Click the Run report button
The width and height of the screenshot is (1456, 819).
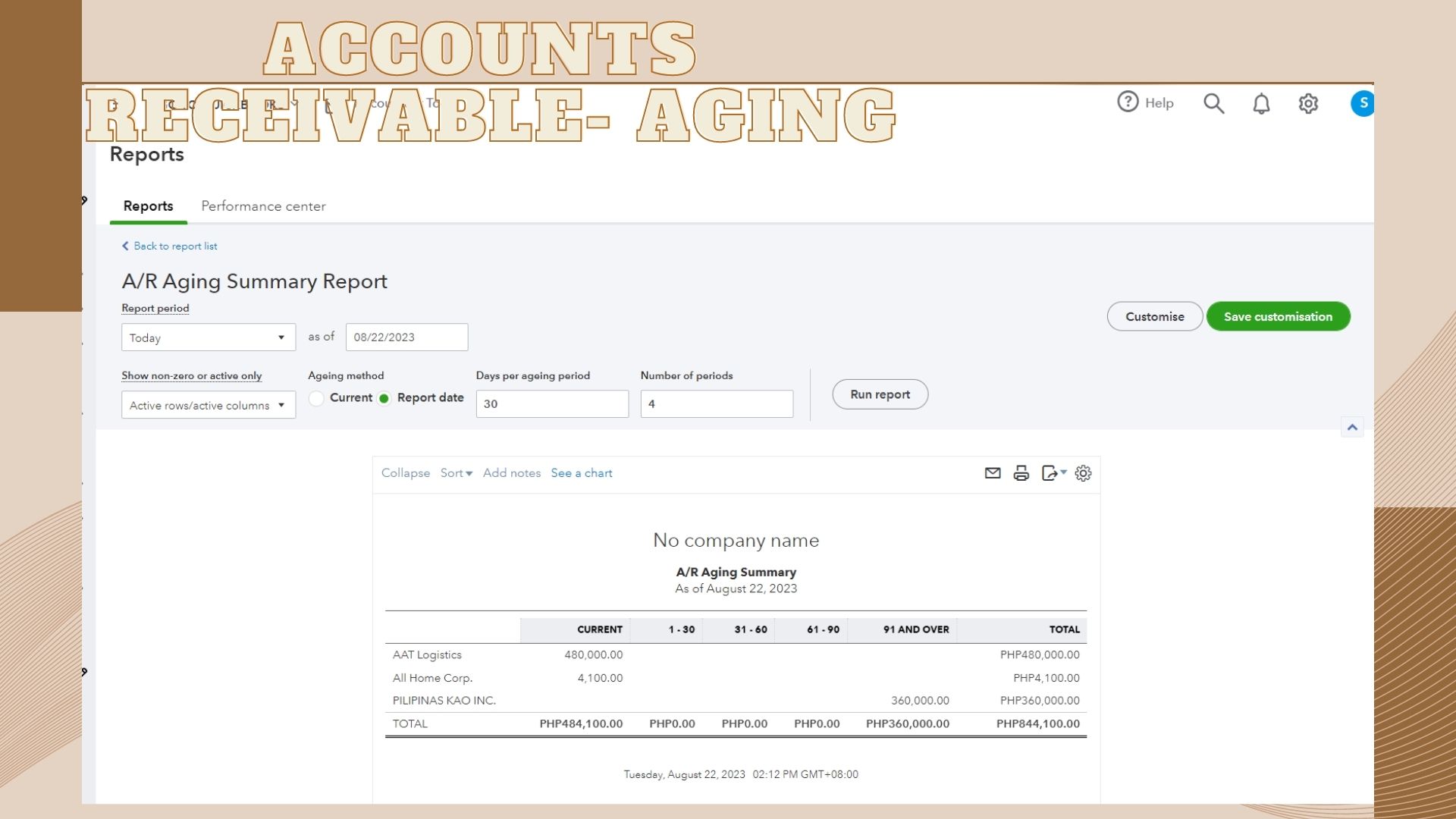[x=880, y=394]
